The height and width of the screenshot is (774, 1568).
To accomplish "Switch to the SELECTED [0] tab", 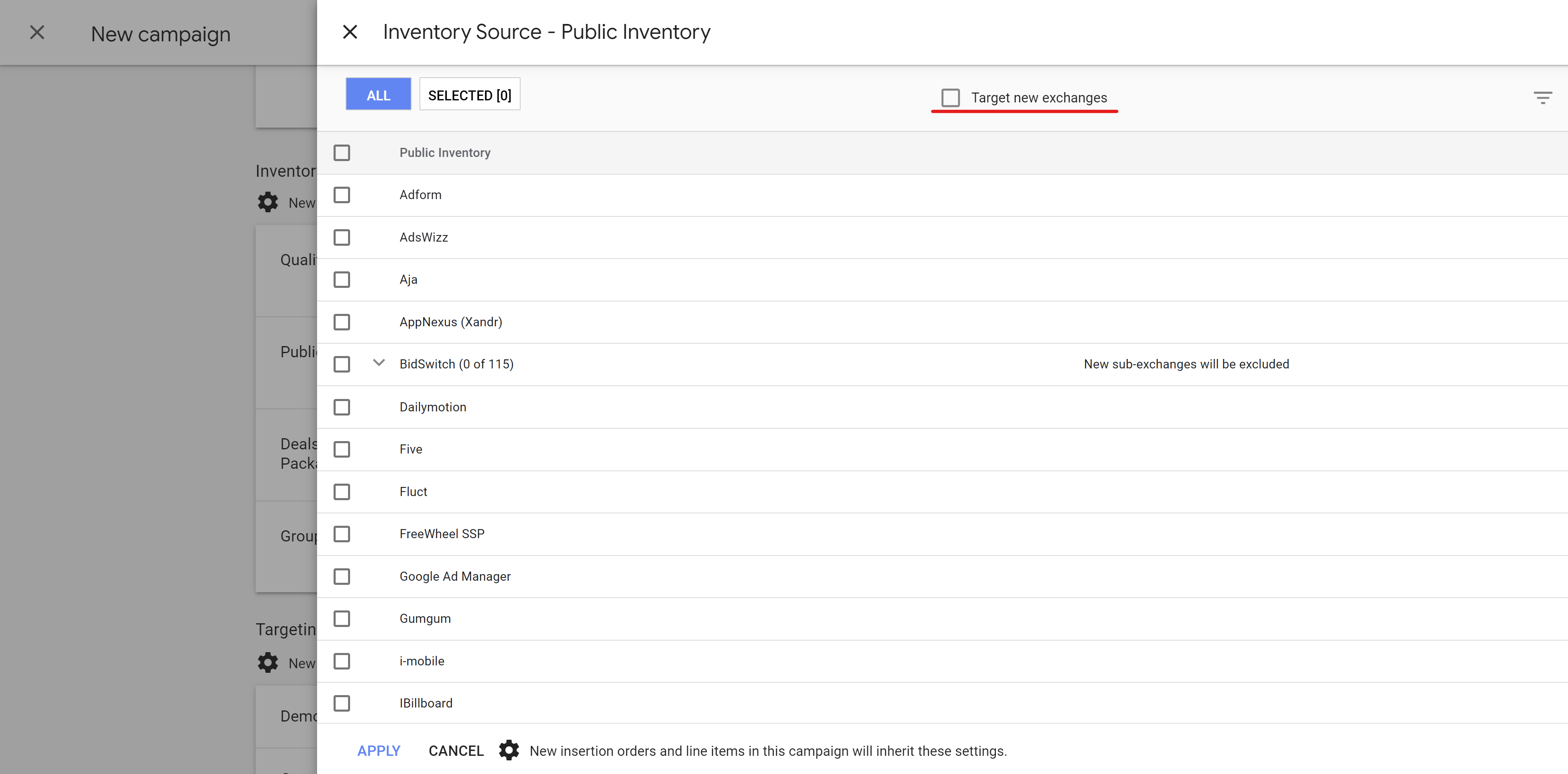I will point(469,95).
